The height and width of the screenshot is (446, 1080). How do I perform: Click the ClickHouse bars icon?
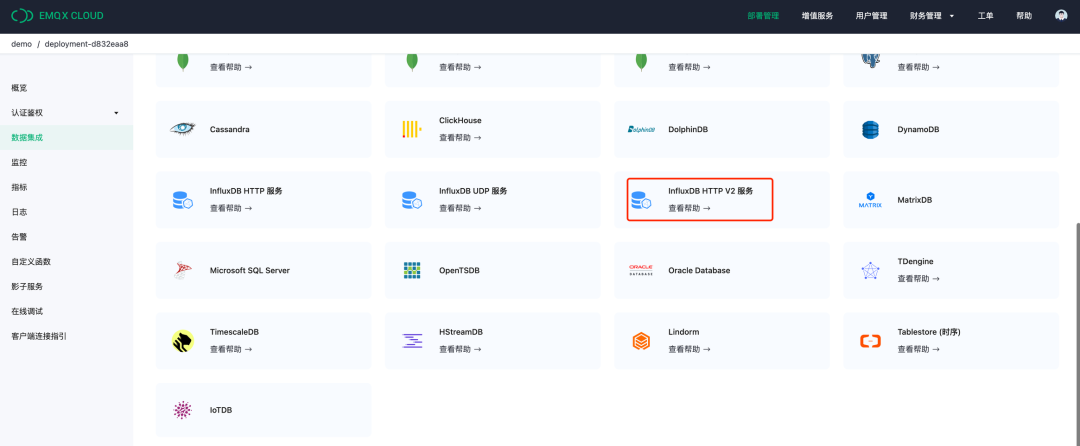(x=411, y=129)
